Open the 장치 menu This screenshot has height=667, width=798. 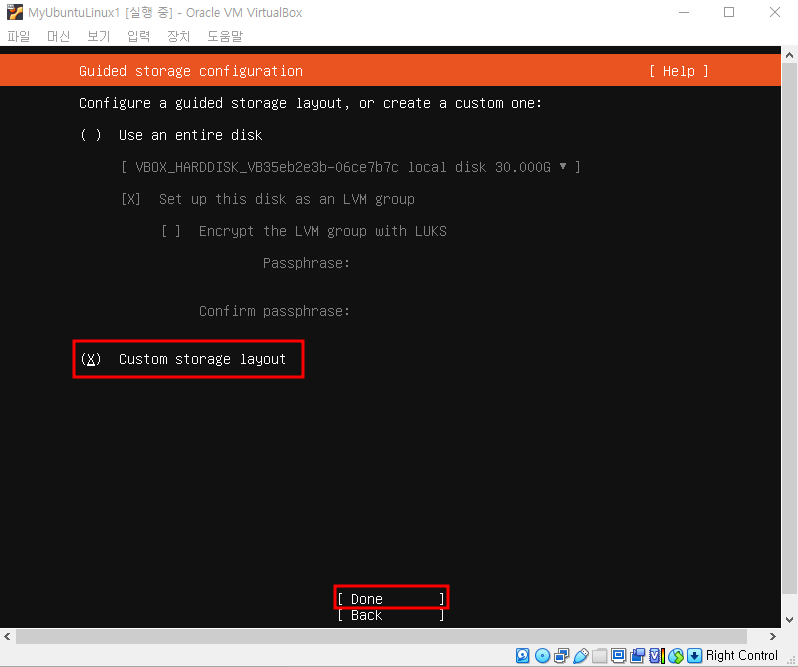[x=179, y=36]
